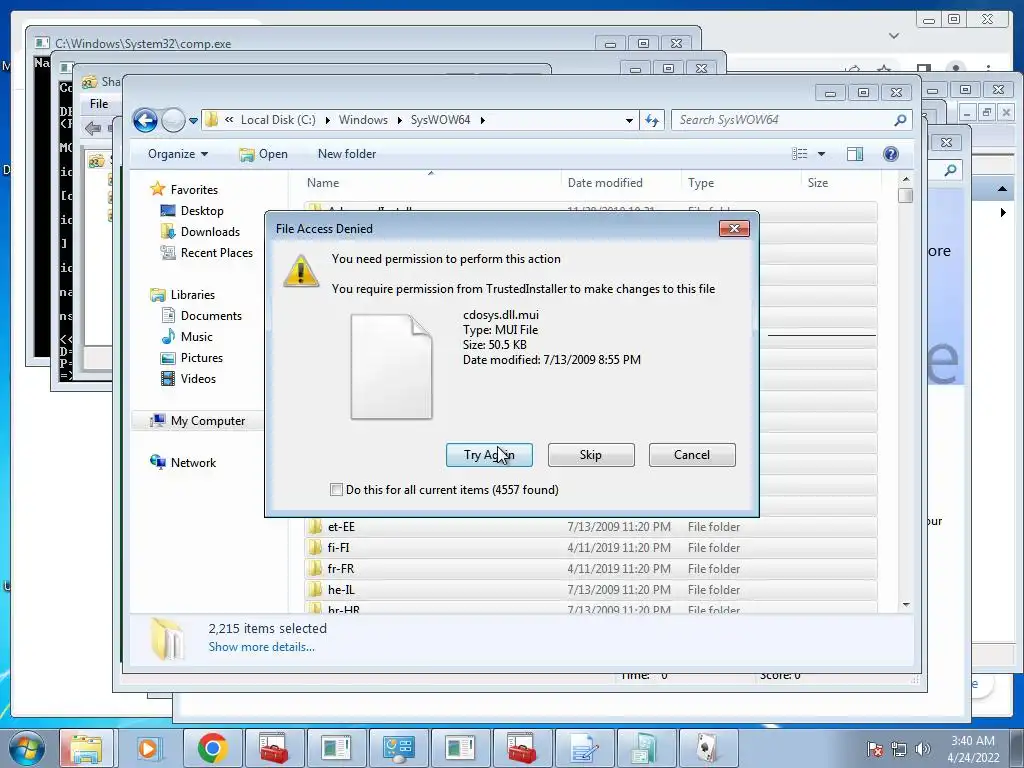Open the Solitaire cards taskbar icon
The width and height of the screenshot is (1024, 768).
708,748
